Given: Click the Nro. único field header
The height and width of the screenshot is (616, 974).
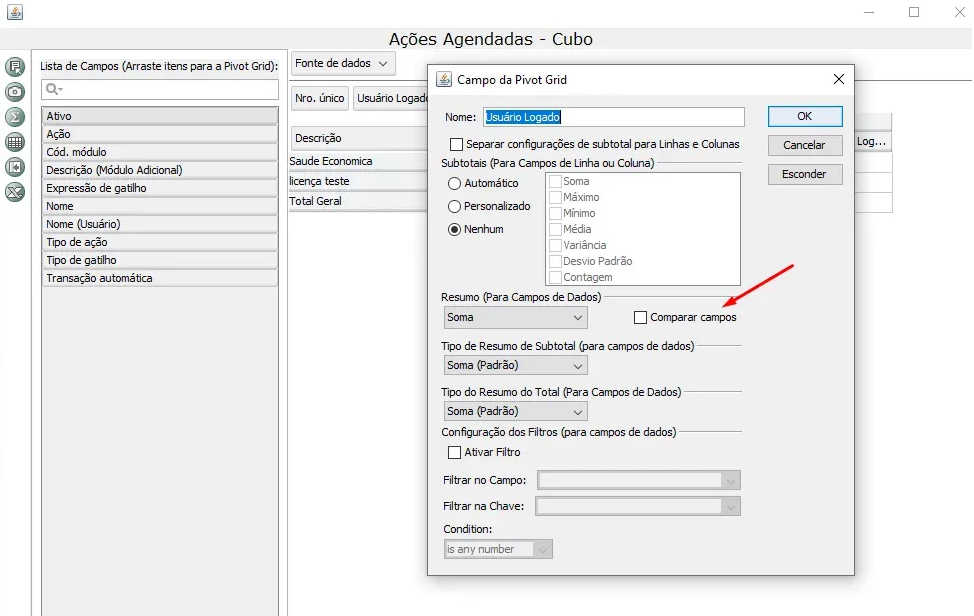Looking at the screenshot, I should coord(319,98).
